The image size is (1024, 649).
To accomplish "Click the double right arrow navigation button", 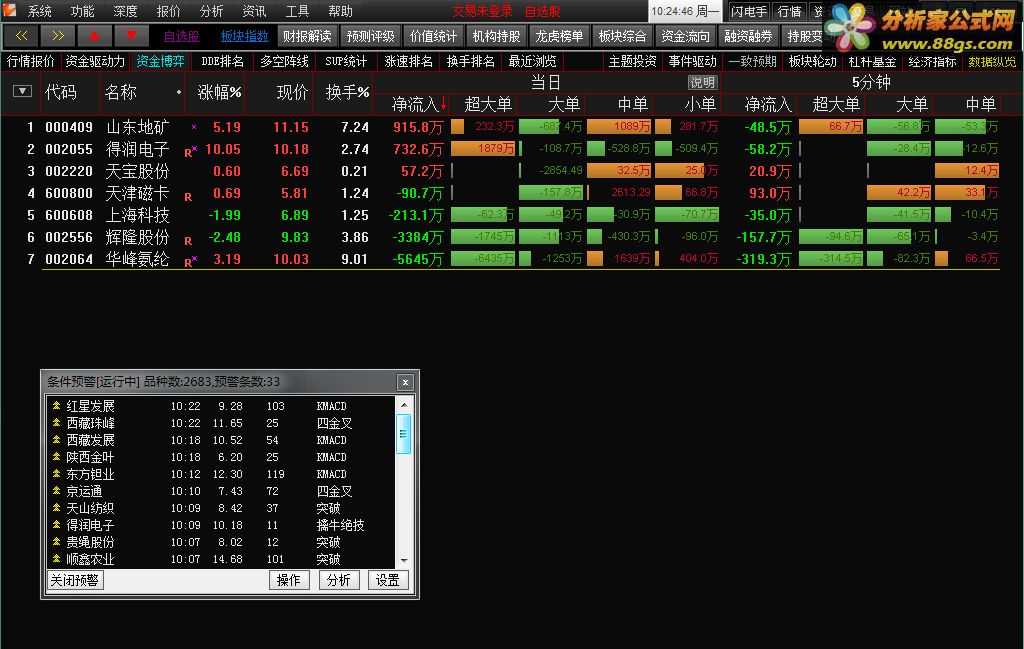I will (57, 35).
